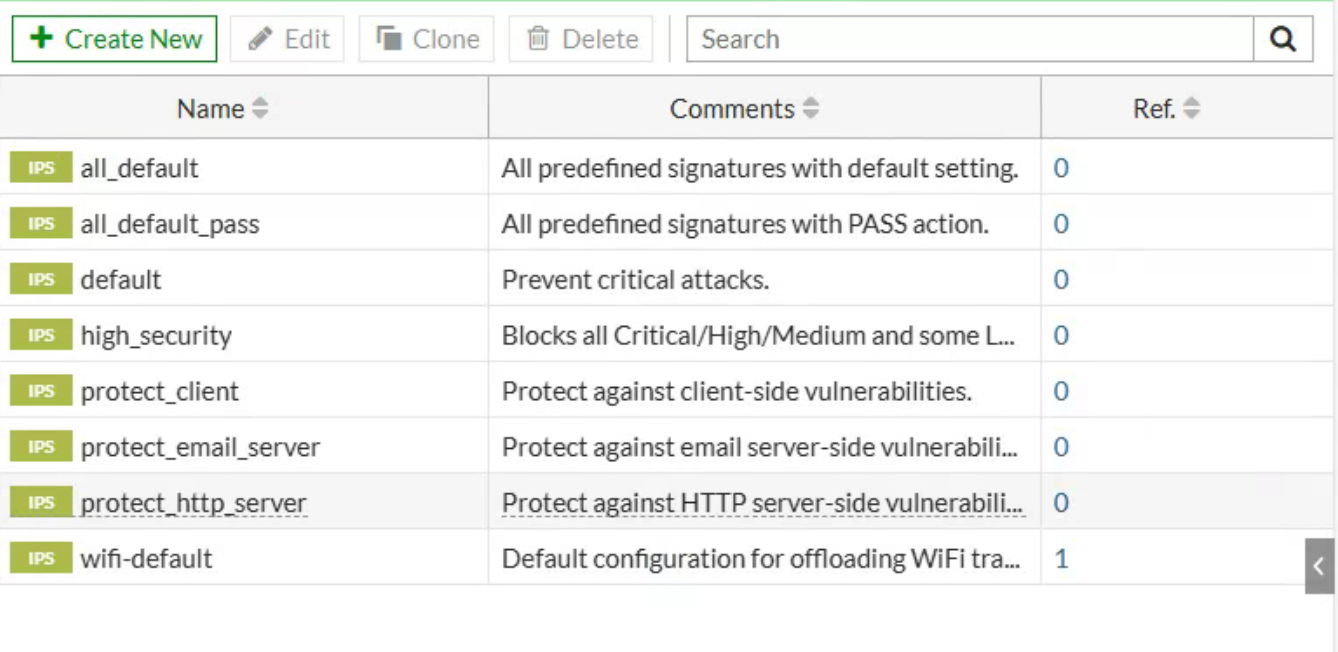Focus the Search input field
This screenshot has width=1338, height=652.
pyautogui.click(x=970, y=39)
